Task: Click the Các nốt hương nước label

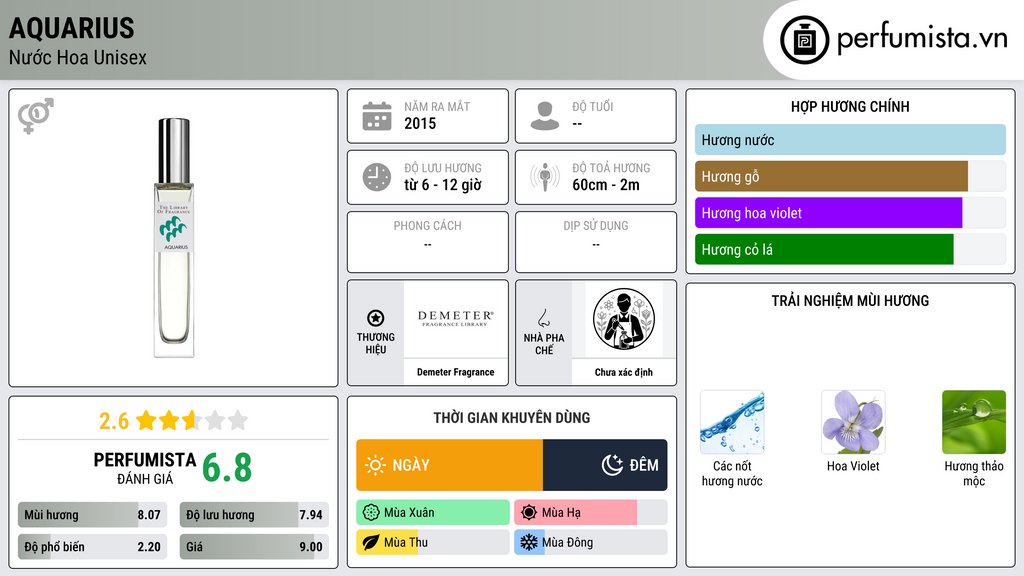Action: (x=732, y=473)
